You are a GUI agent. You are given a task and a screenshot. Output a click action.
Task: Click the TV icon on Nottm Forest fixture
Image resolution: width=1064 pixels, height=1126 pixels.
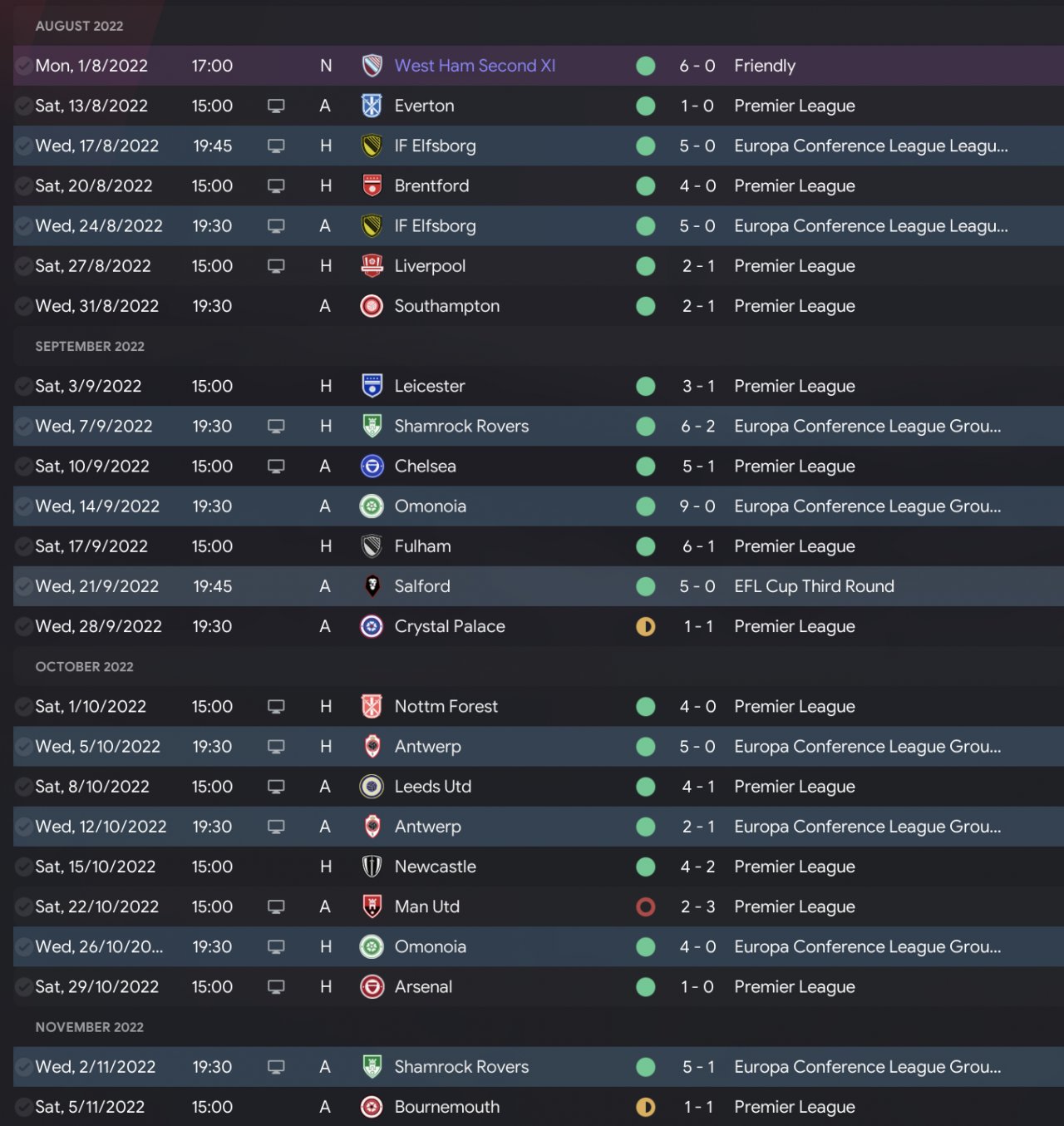[276, 707]
